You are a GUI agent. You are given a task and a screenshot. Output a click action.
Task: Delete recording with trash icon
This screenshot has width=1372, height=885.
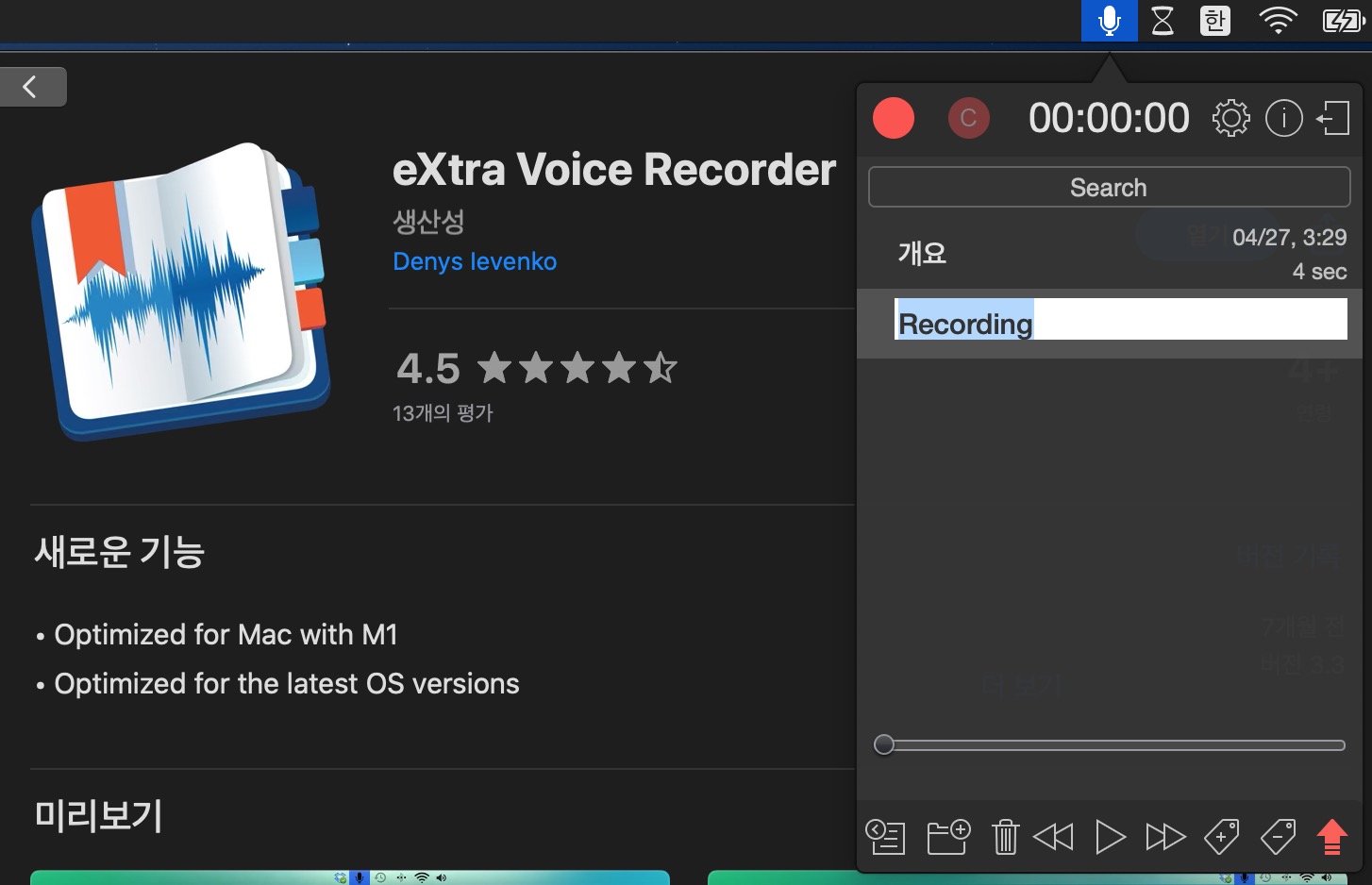click(1005, 837)
